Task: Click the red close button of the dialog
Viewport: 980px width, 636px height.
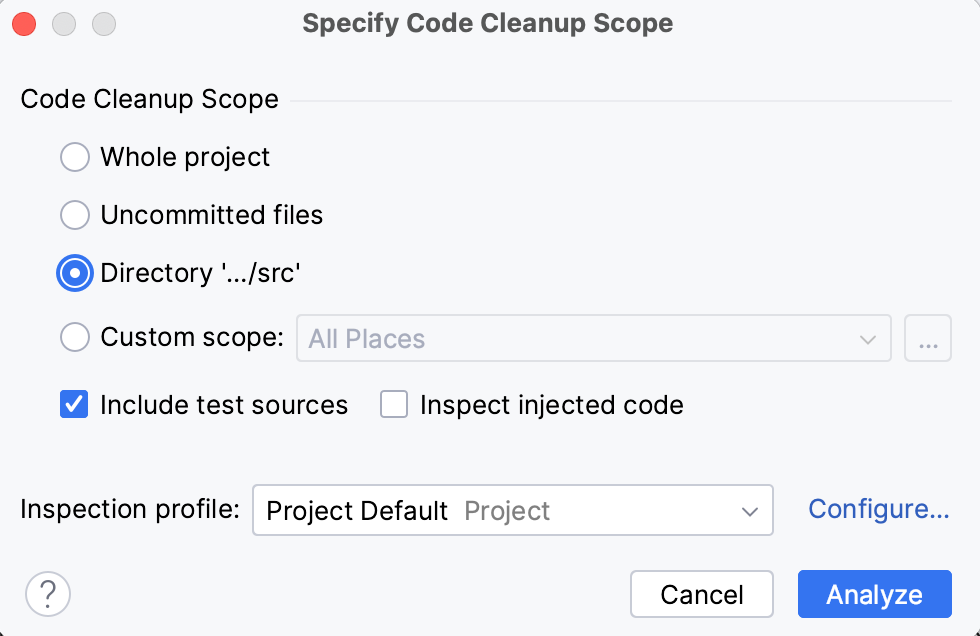Action: [24, 23]
